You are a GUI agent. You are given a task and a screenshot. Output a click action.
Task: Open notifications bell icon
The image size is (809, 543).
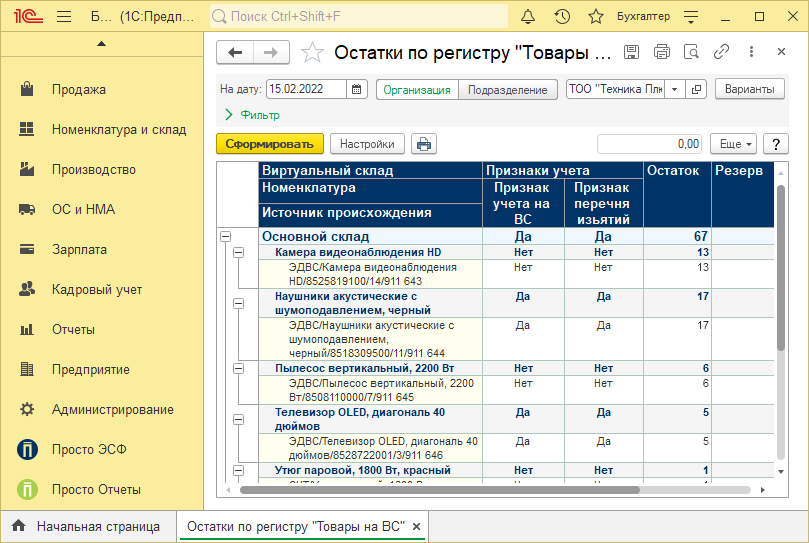[x=528, y=17]
